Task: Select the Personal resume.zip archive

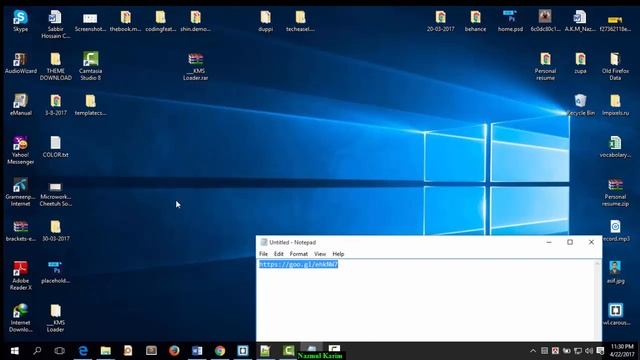Action: point(615,192)
